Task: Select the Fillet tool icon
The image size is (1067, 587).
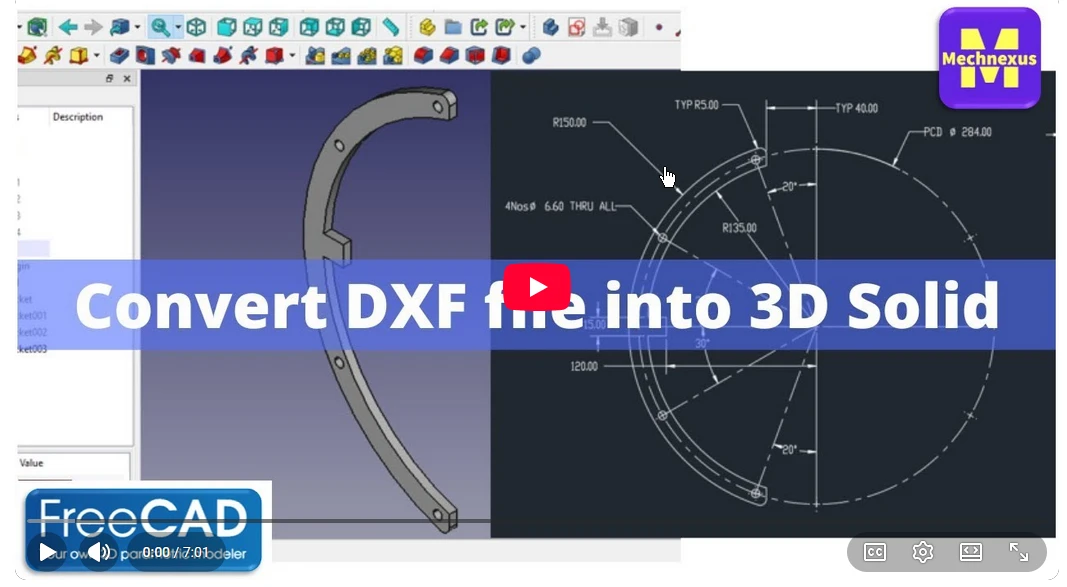Action: (x=423, y=55)
